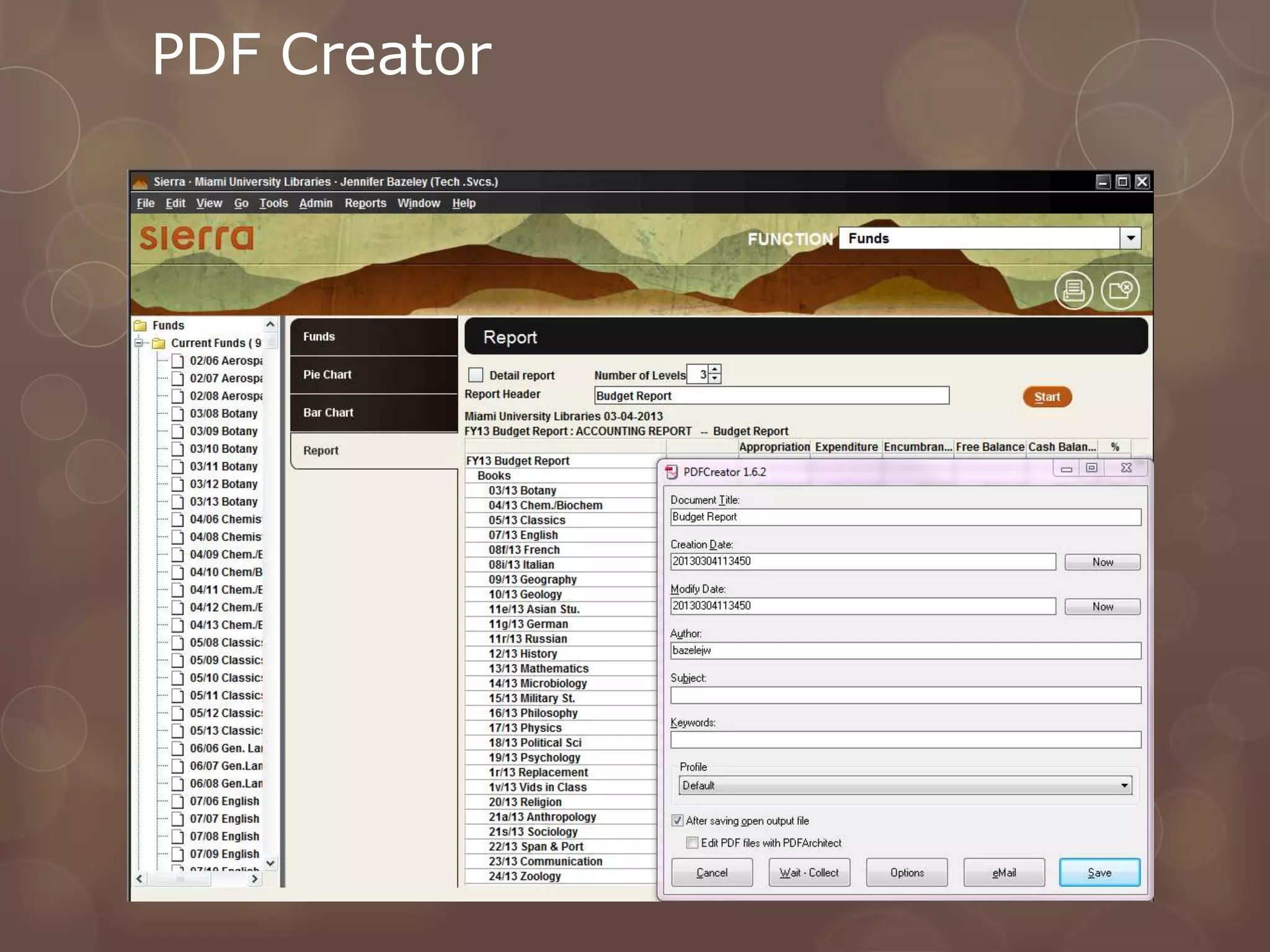Click the orange Start button
The height and width of the screenshot is (952, 1270).
(x=1047, y=397)
